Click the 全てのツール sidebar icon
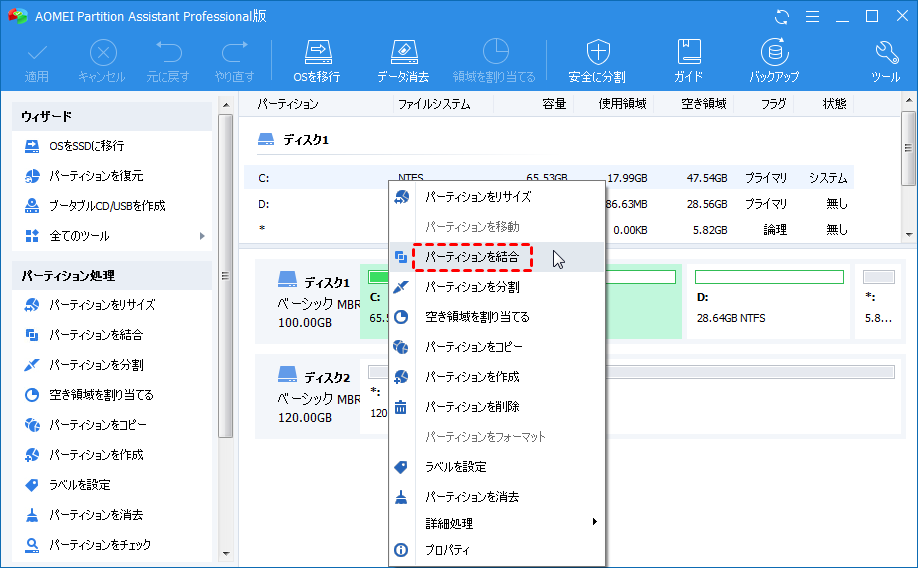Screen dimensions: 918x568 32,236
